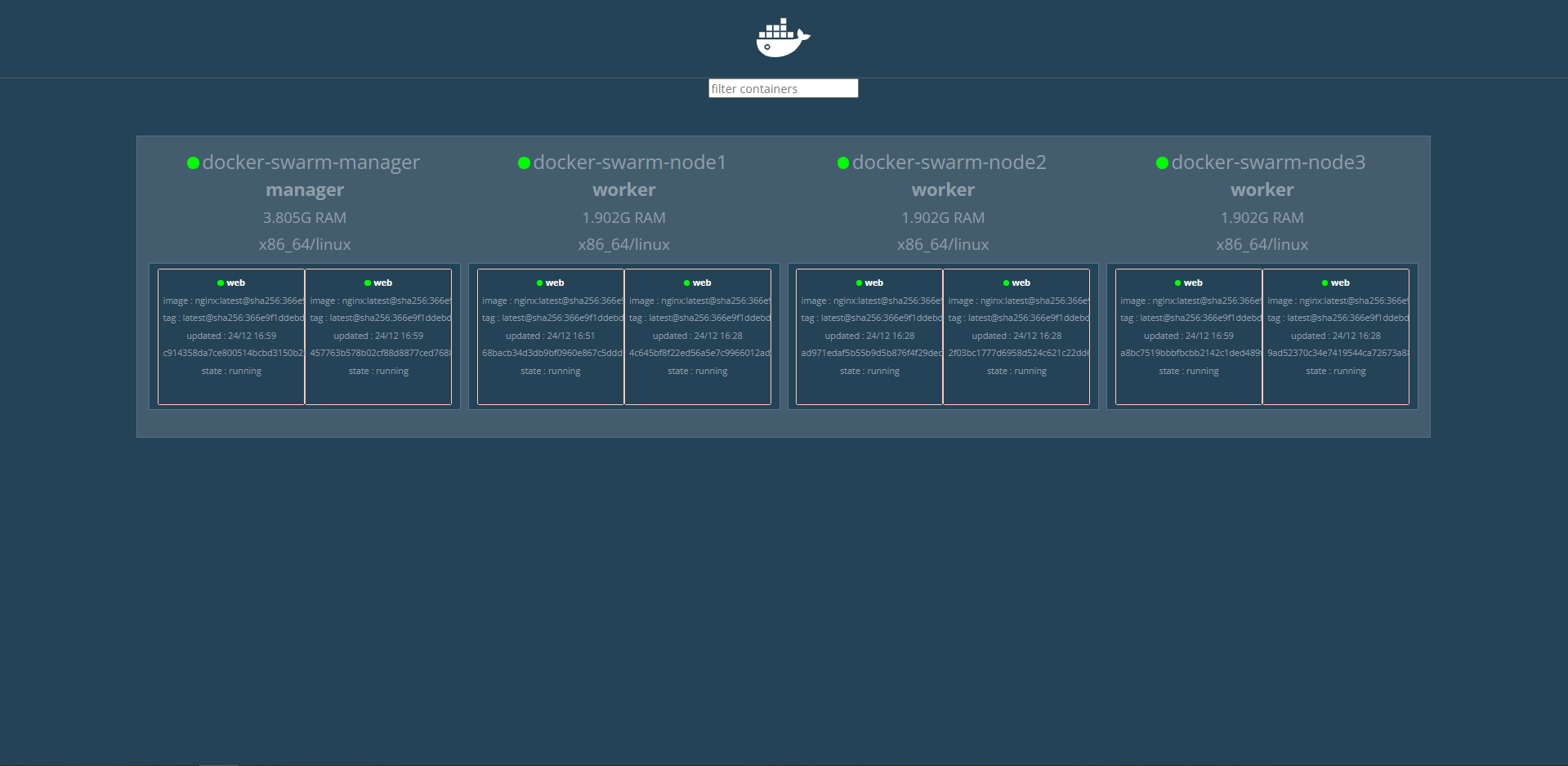Toggle the second web container status on node3
Viewport: 1568px width, 766px height.
pos(1324,283)
